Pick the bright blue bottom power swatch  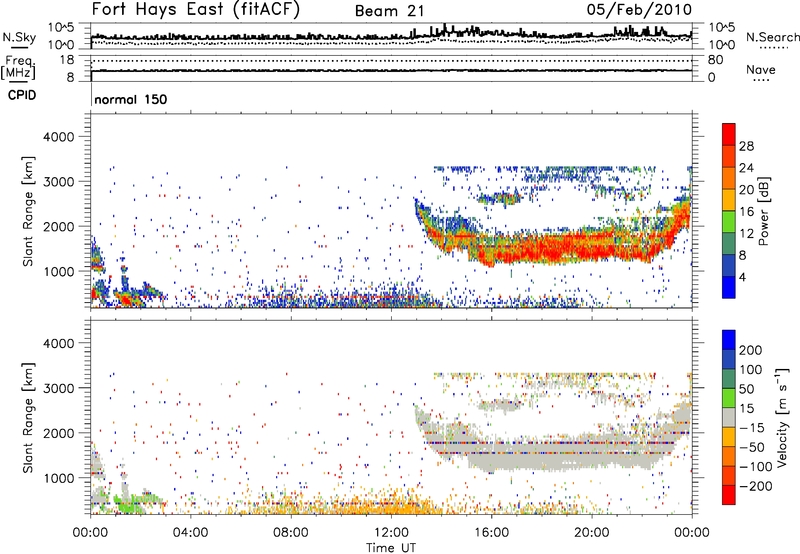click(729, 287)
